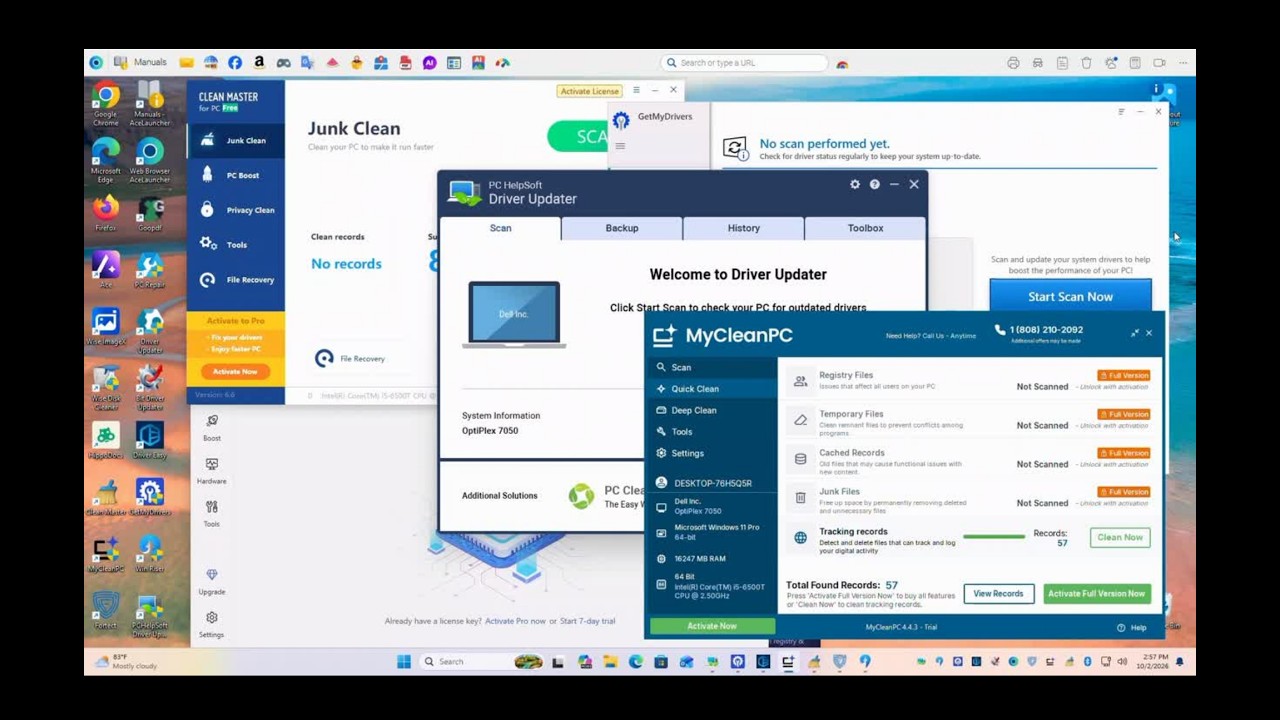Switch to the Backup tab
The image size is (1280, 720).
[x=622, y=228]
